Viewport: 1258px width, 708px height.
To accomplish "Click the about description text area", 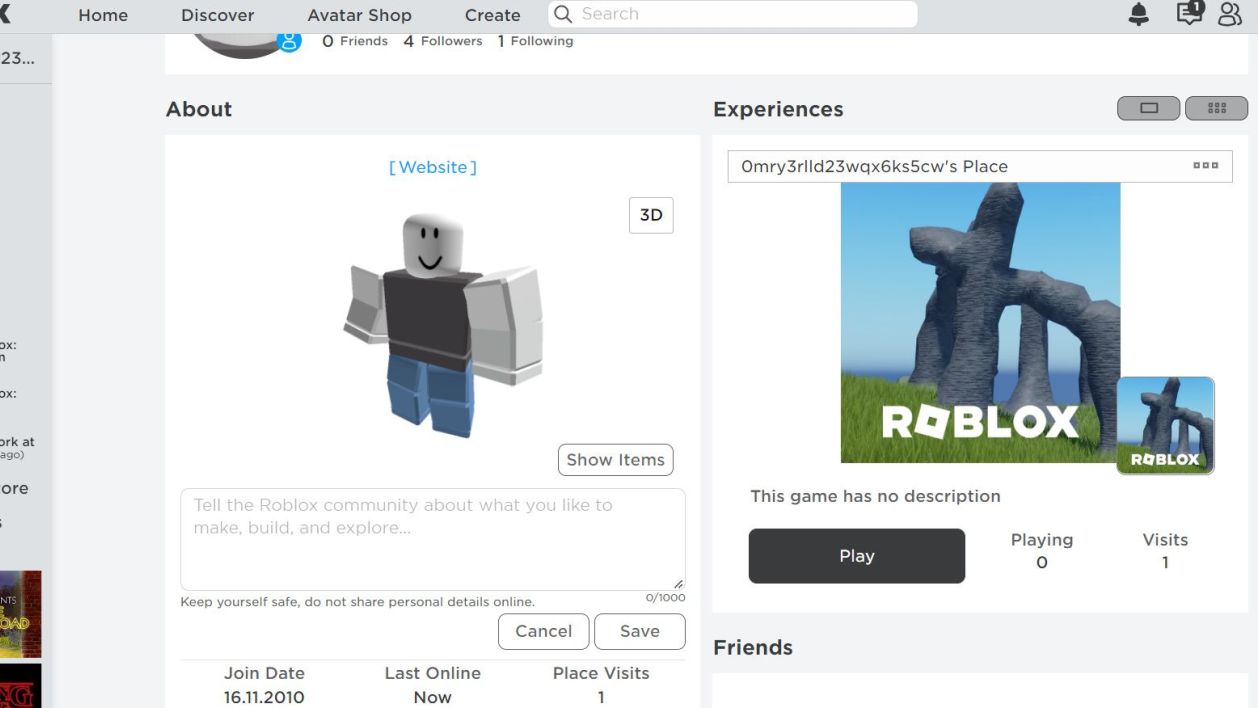I will 433,539.
